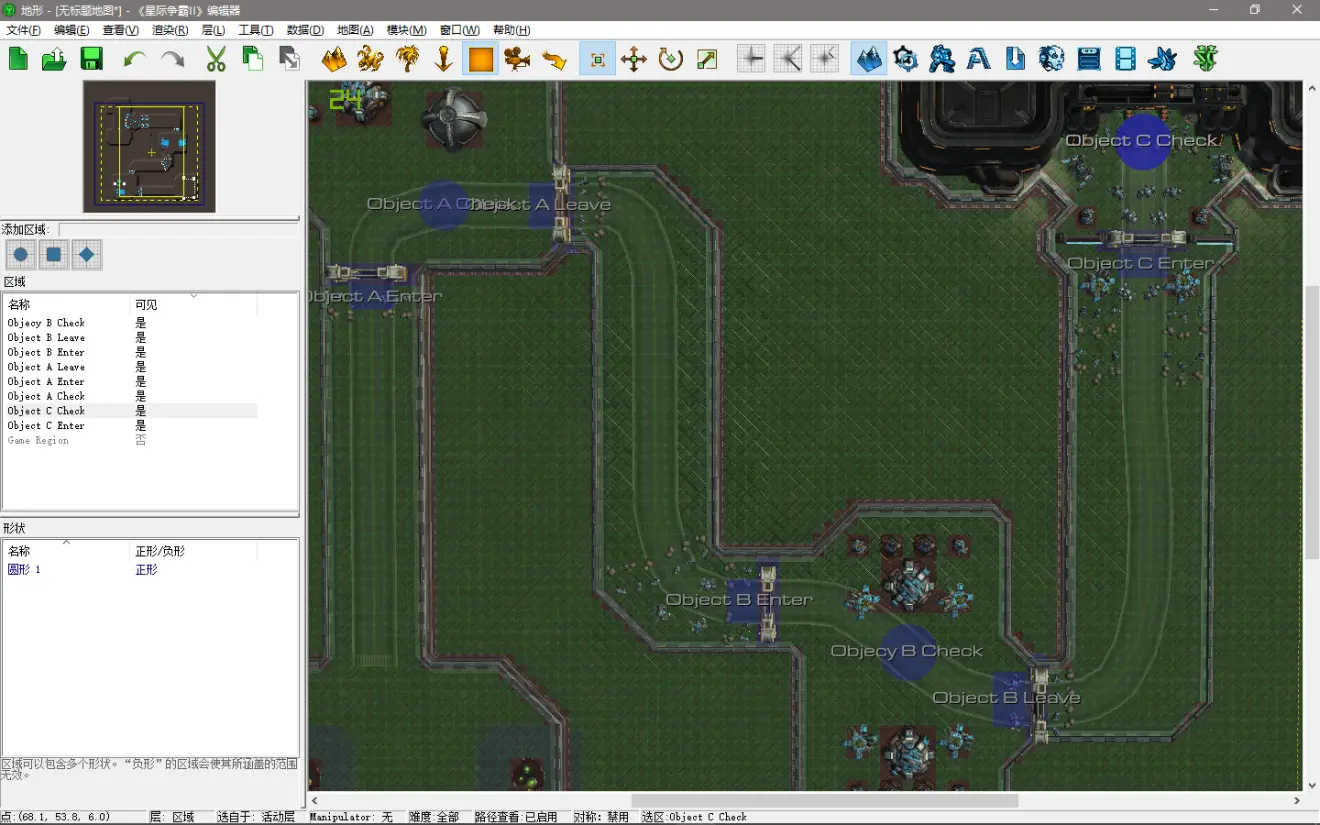Viewport: 1320px width, 825px height.
Task: Create a new map document
Action: tap(18, 59)
